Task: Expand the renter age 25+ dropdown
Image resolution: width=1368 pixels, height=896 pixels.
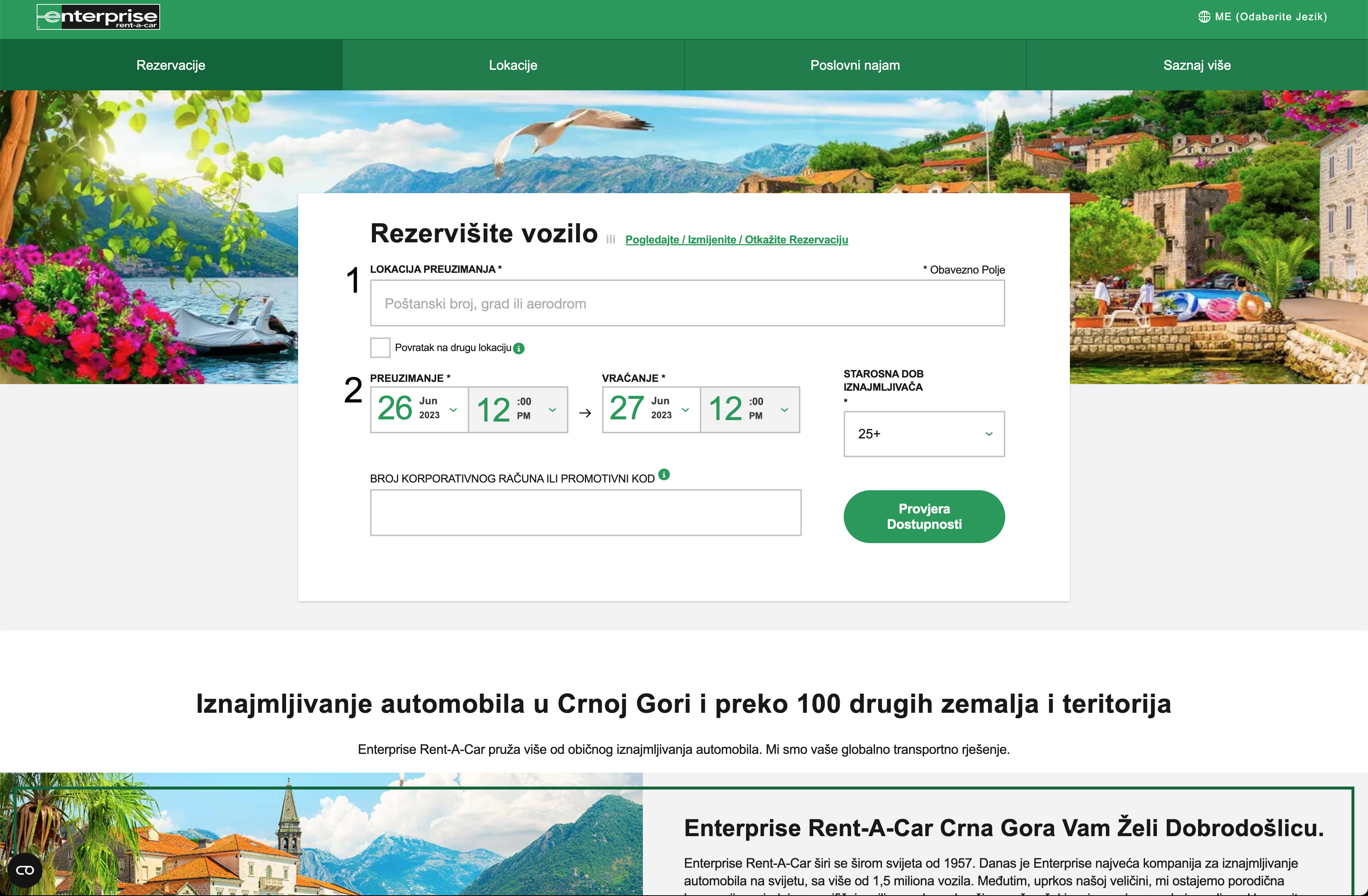Action: pyautogui.click(x=924, y=434)
